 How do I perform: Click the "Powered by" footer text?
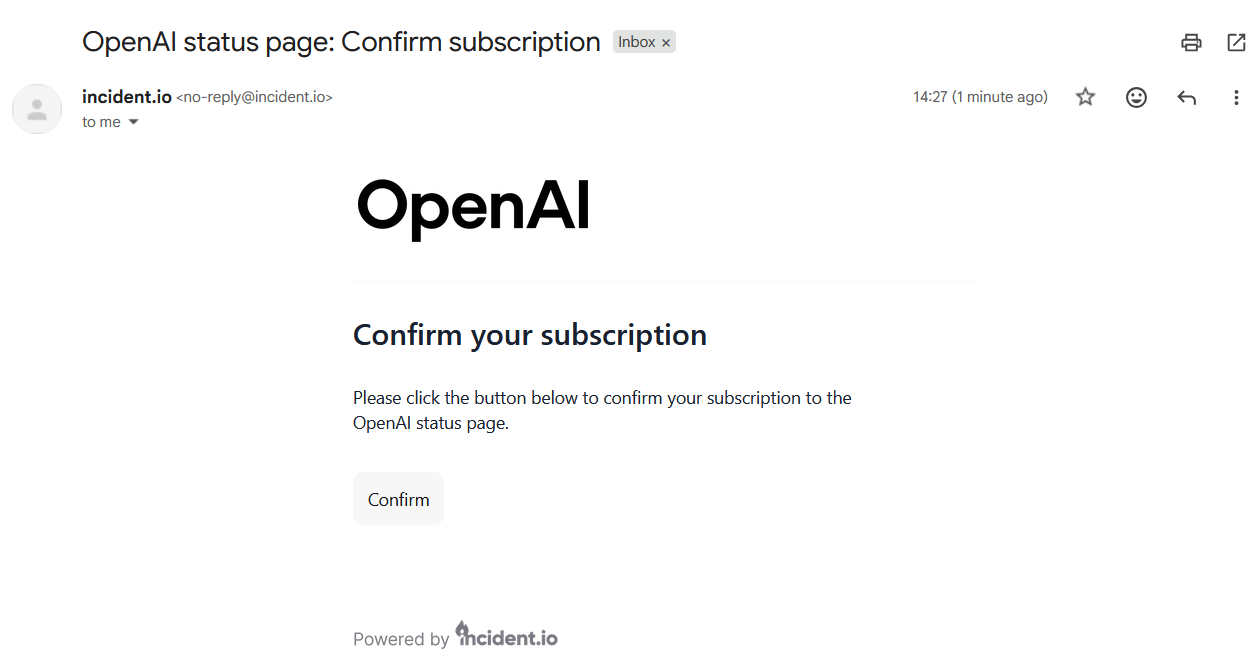point(401,639)
